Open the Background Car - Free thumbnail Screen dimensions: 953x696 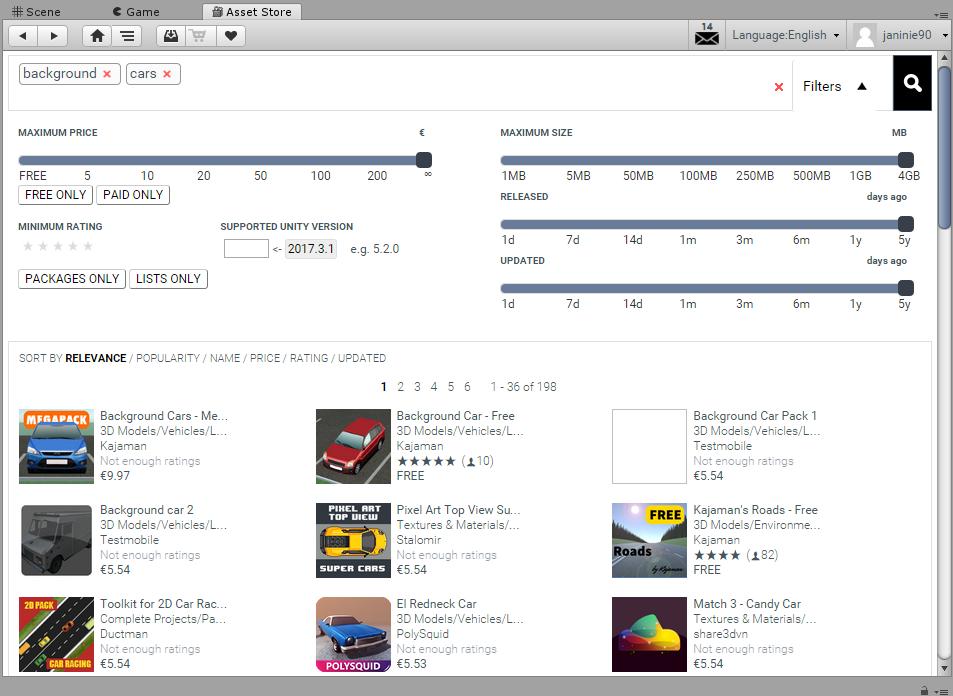coord(353,446)
